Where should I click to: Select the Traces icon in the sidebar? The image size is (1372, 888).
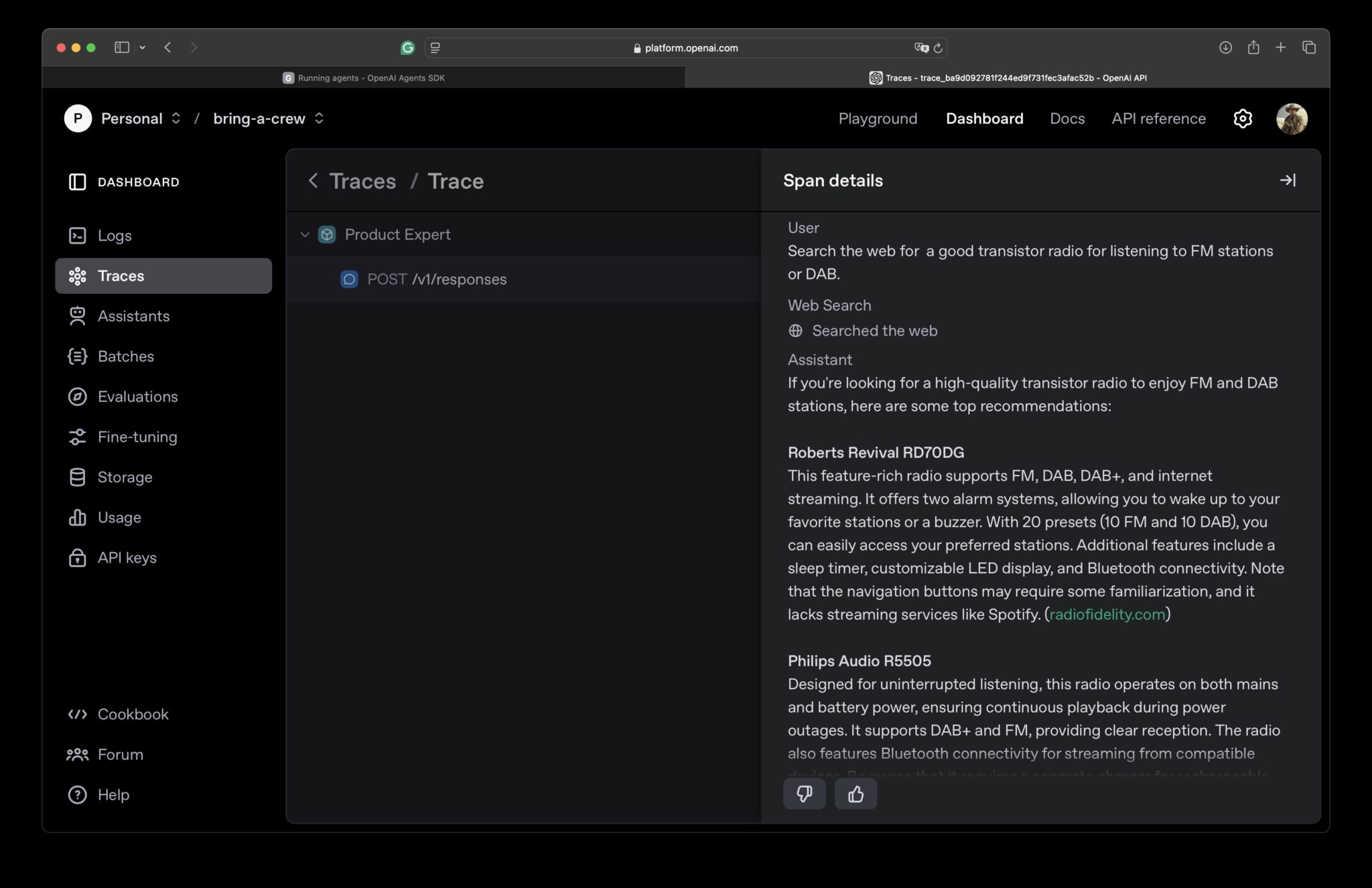78,275
